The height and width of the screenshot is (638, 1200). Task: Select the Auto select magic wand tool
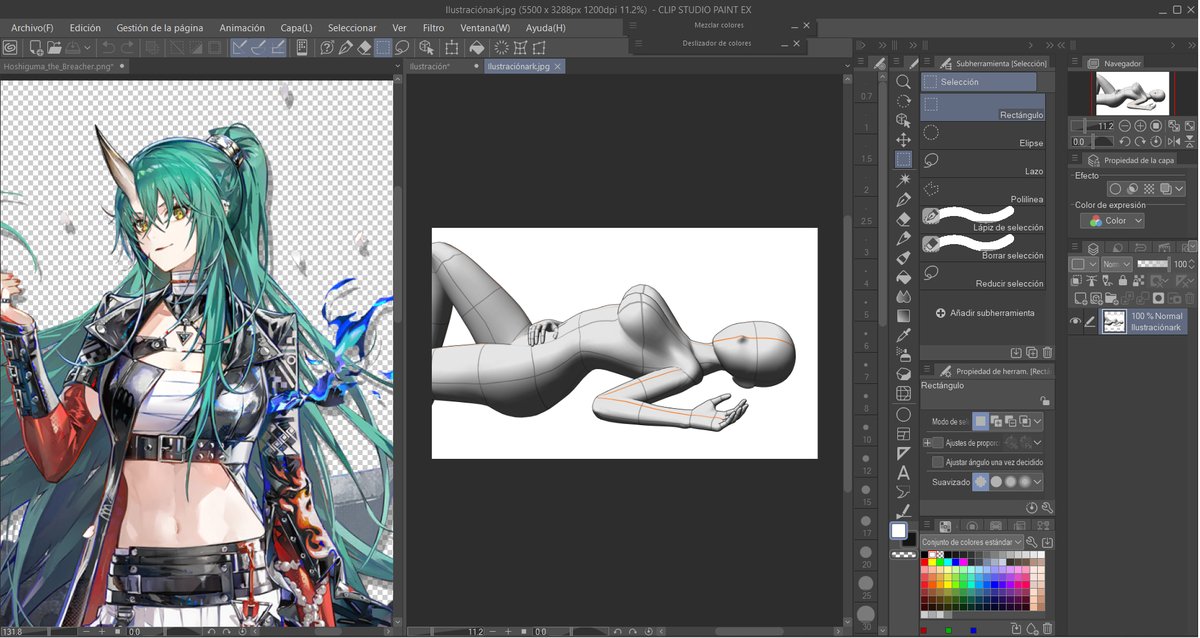click(903, 179)
